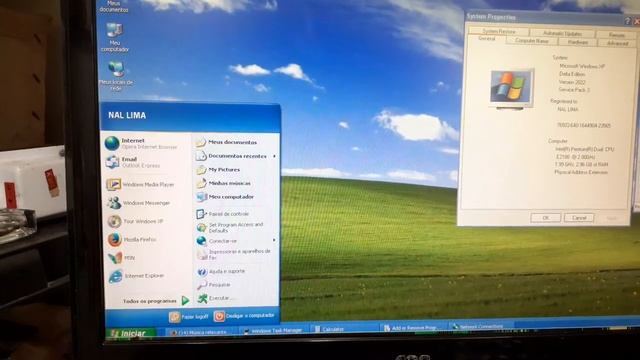The width and height of the screenshot is (640, 360).
Task: Expand Todos os programas green arrow
Action: pos(185,301)
